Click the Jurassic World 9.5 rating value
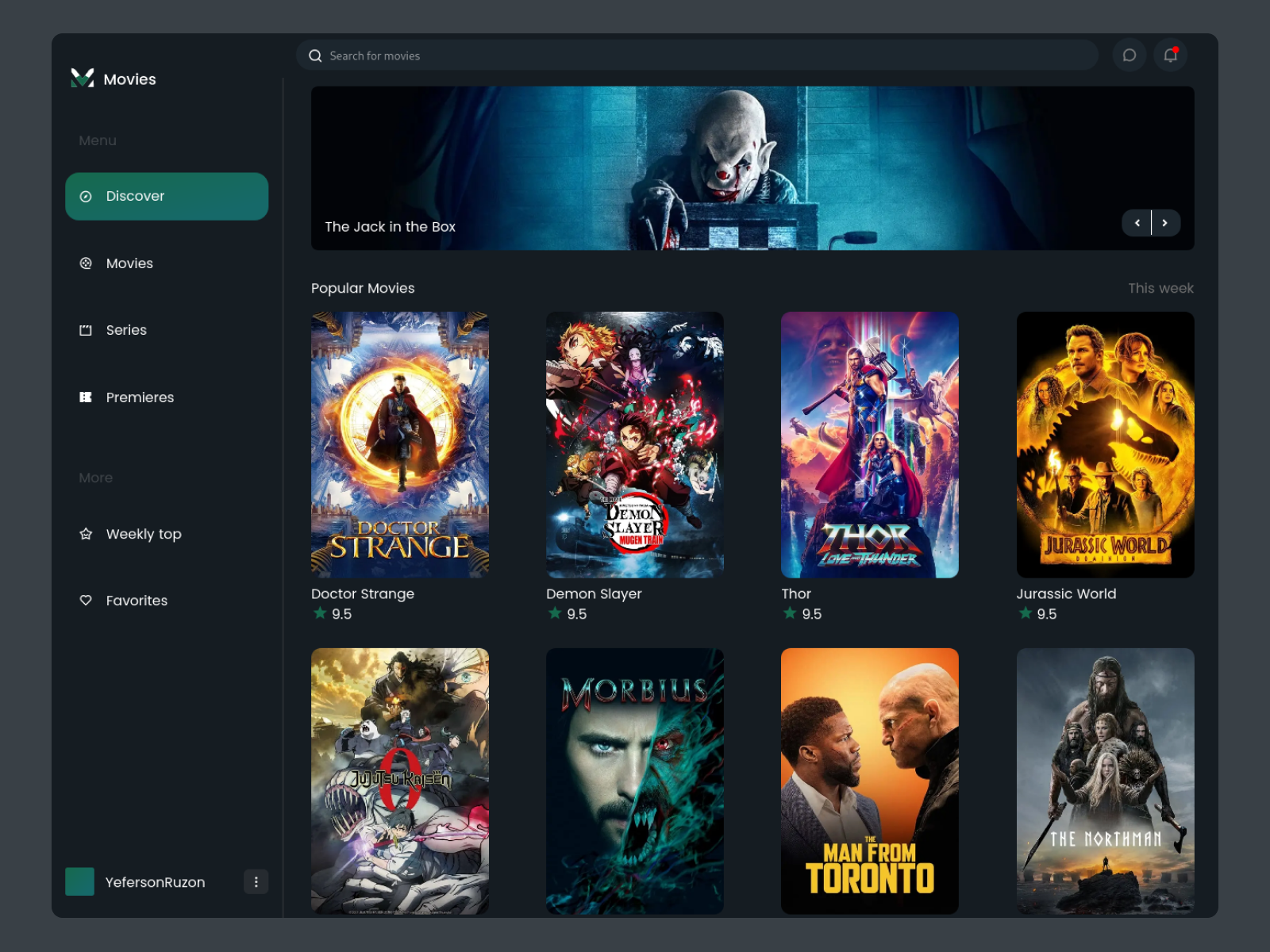The width and height of the screenshot is (1270, 952). 1047,614
